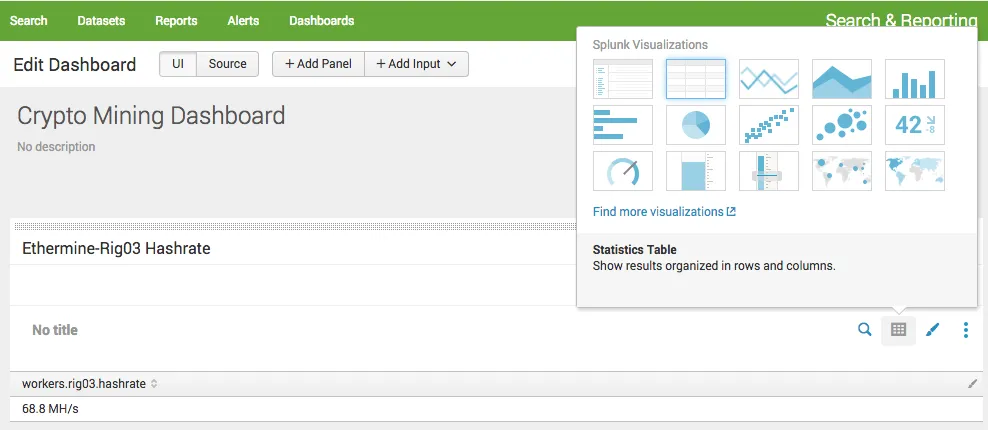The image size is (988, 430).
Task: Go to the Alerts nav tab
Action: (243, 21)
